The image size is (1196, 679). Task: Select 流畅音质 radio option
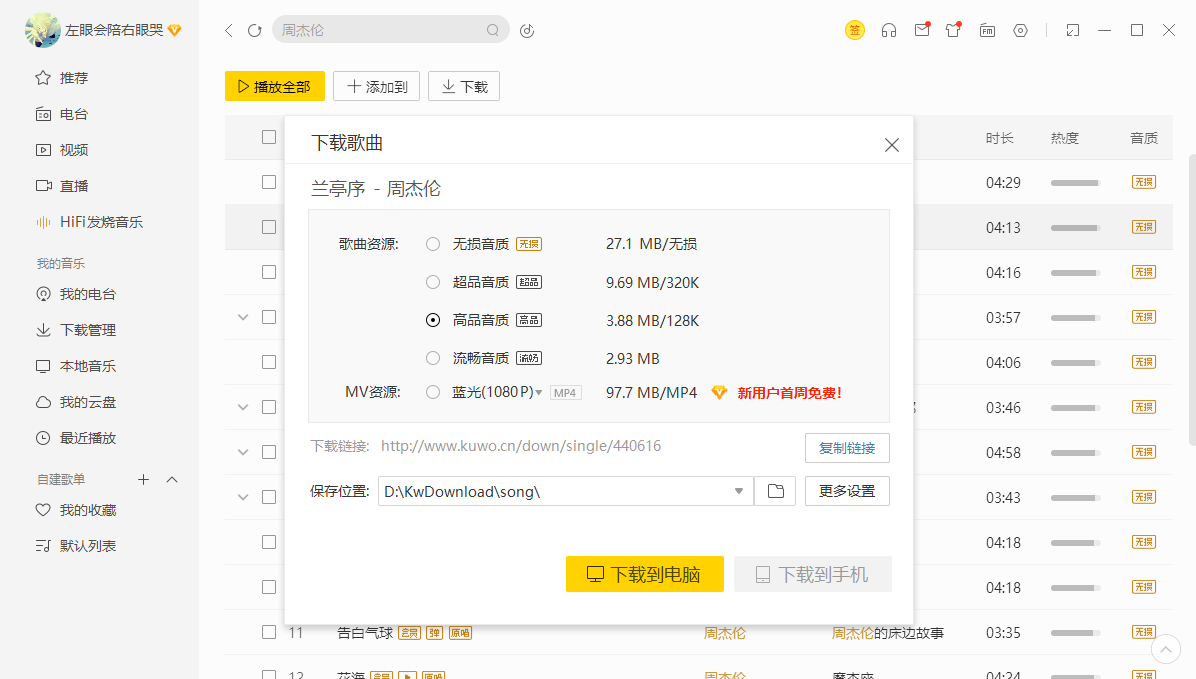(433, 358)
